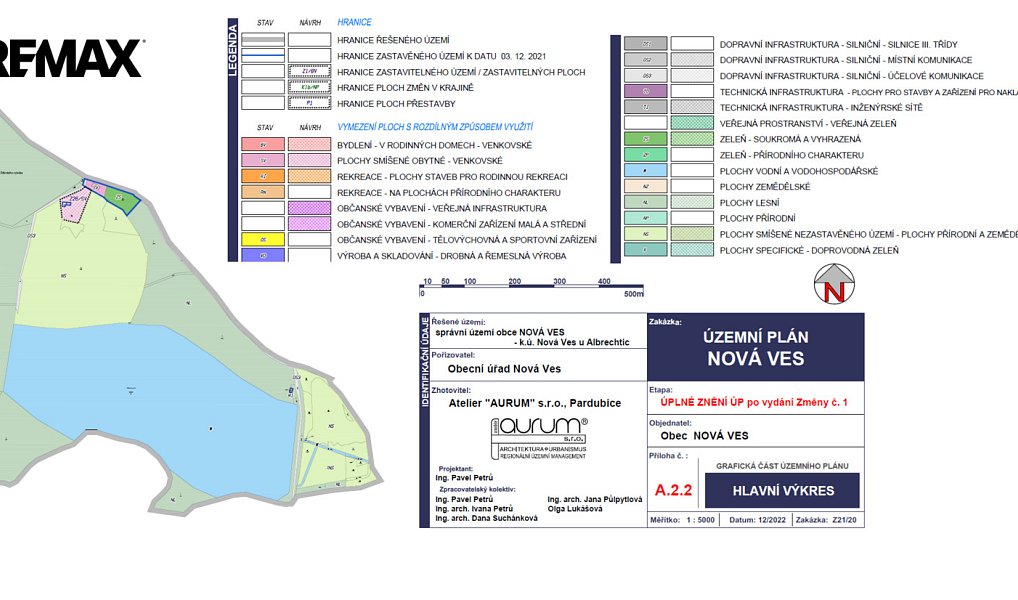Image resolution: width=1018 pixels, height=600 pixels.
Task: Click the "Zakázka: Z21/20" entry
Action: pos(826,520)
